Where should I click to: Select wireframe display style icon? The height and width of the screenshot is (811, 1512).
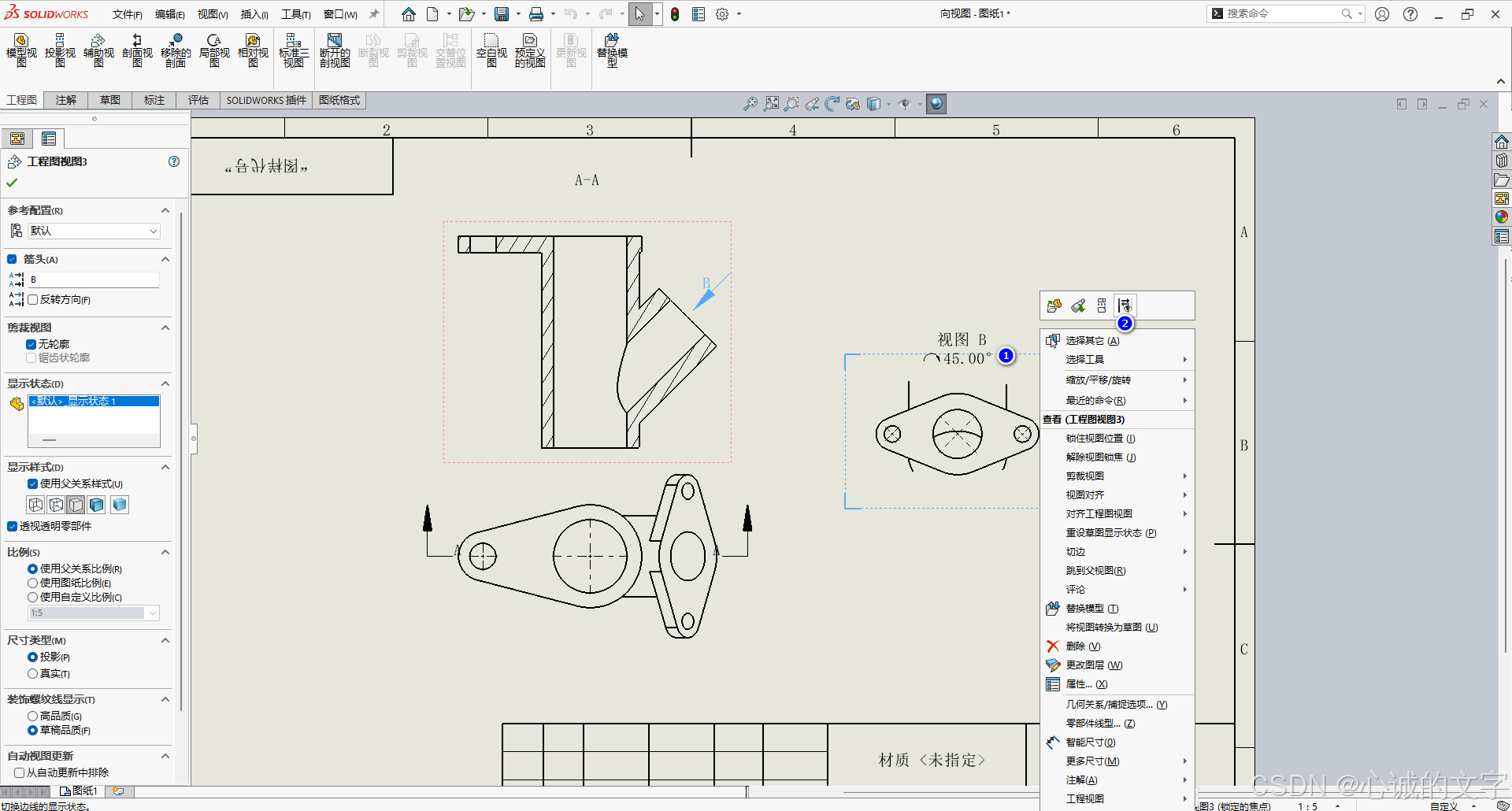tap(35, 505)
